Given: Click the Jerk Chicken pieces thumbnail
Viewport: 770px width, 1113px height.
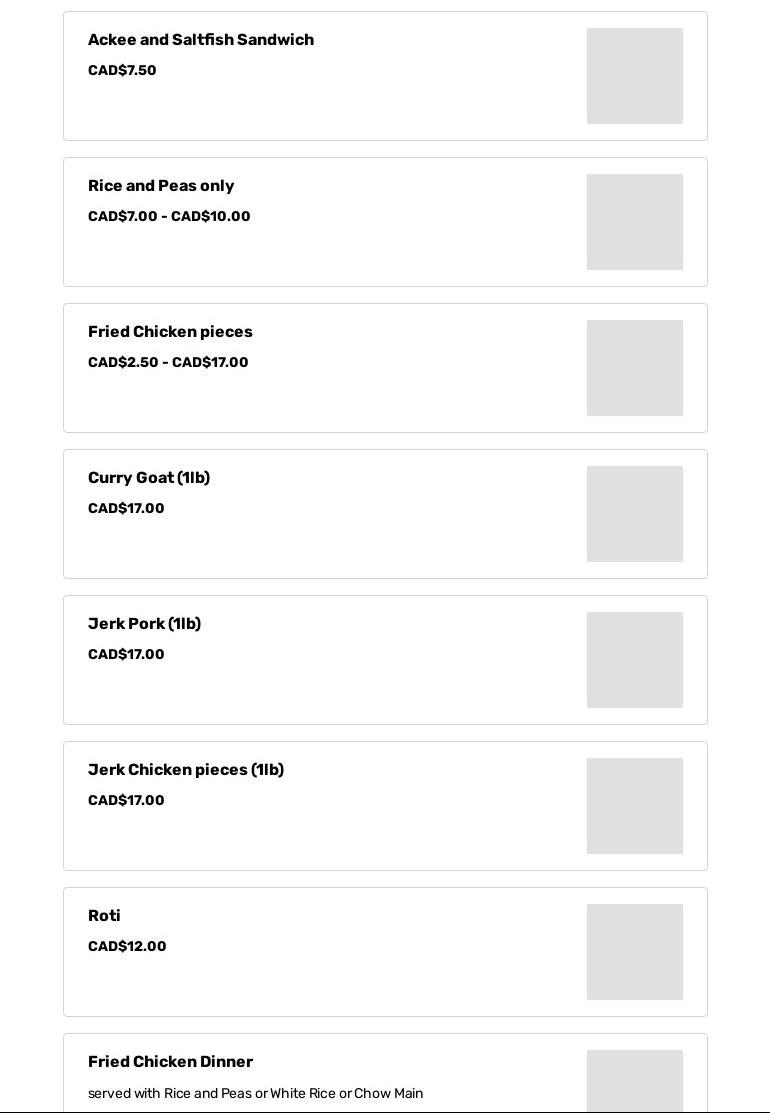Looking at the screenshot, I should 634,806.
